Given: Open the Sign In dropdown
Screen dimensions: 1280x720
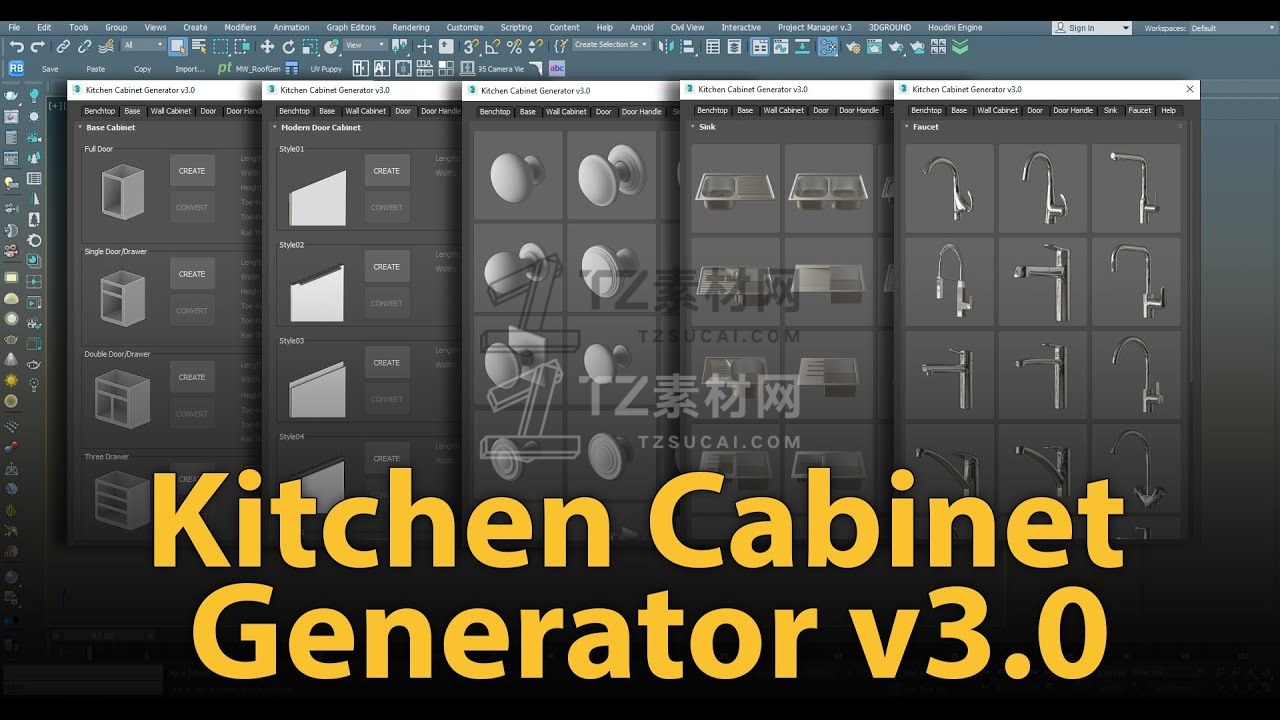Looking at the screenshot, I should tap(1092, 28).
